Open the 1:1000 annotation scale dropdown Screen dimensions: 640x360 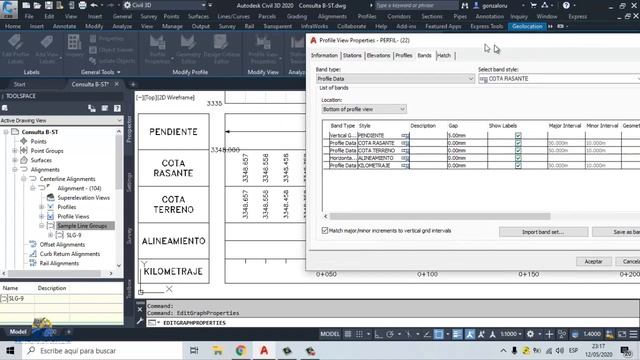(x=511, y=334)
